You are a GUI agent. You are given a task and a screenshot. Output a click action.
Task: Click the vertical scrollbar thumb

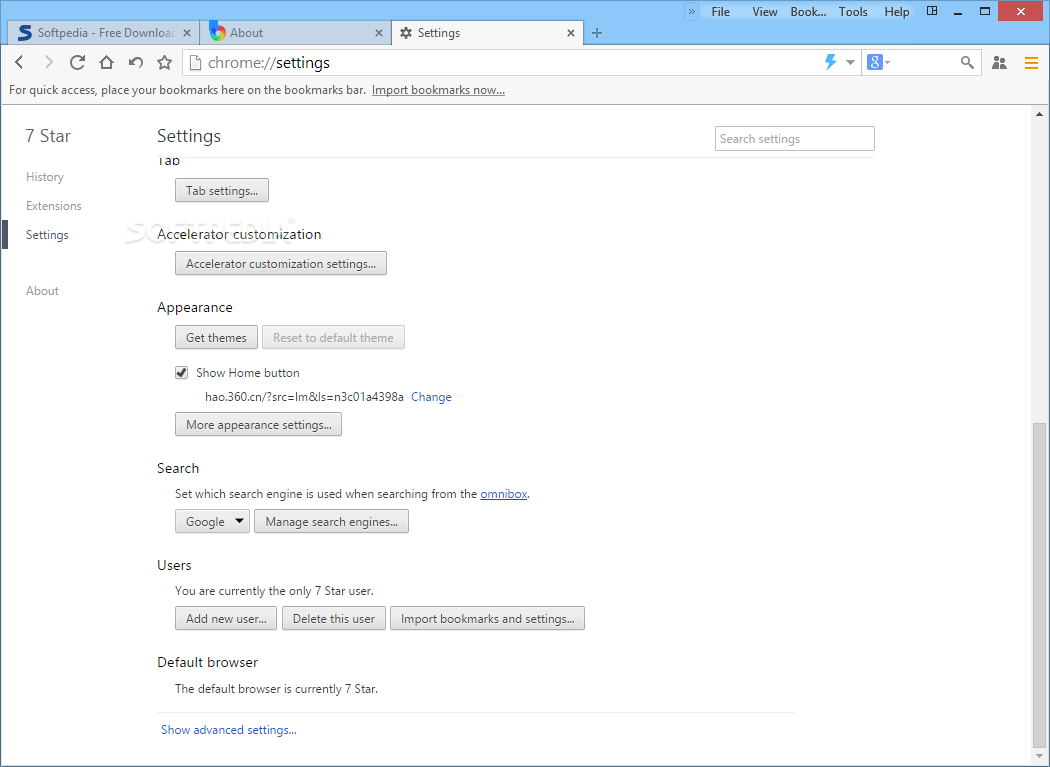point(1039,583)
